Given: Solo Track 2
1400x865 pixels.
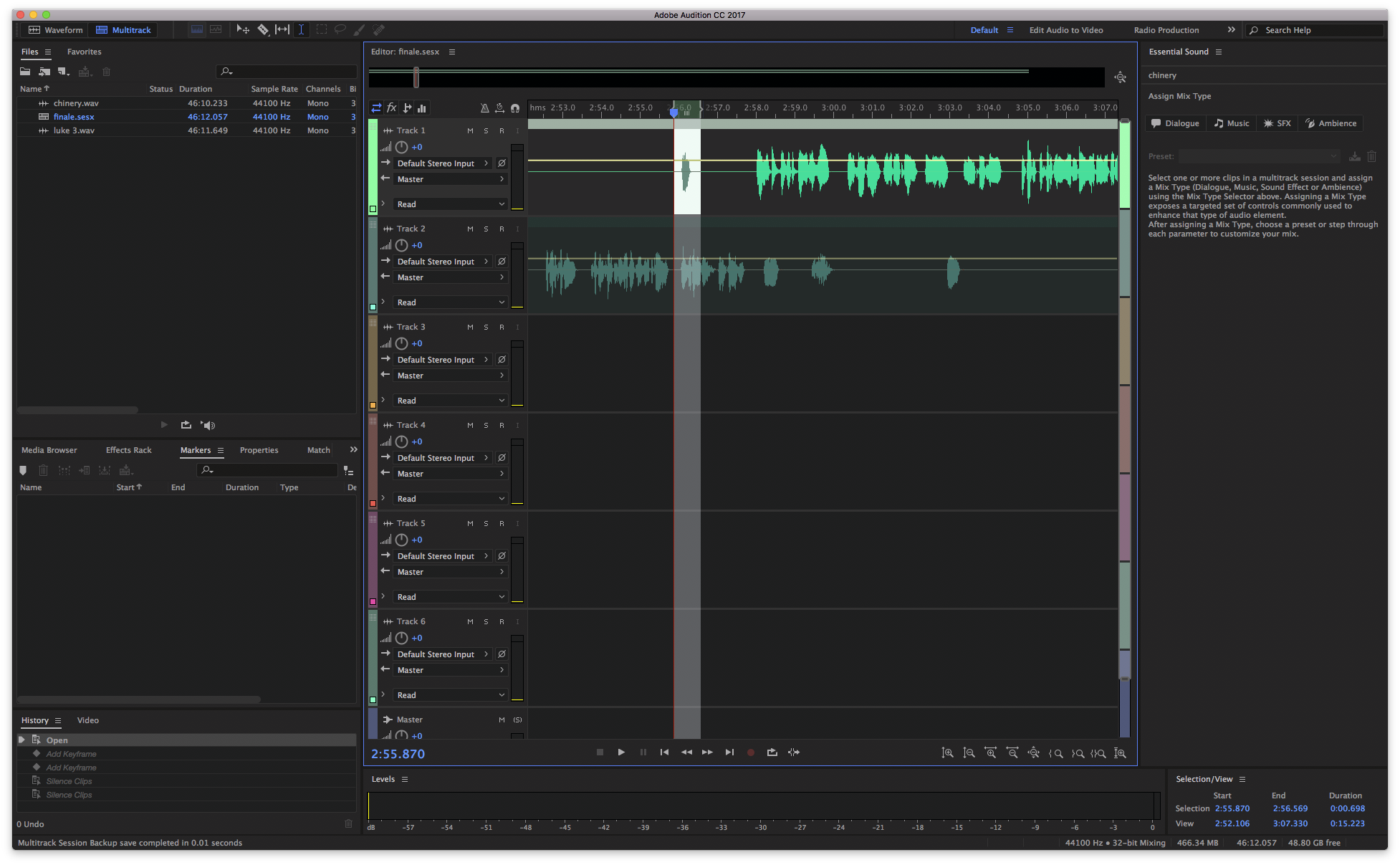Looking at the screenshot, I should click(486, 229).
